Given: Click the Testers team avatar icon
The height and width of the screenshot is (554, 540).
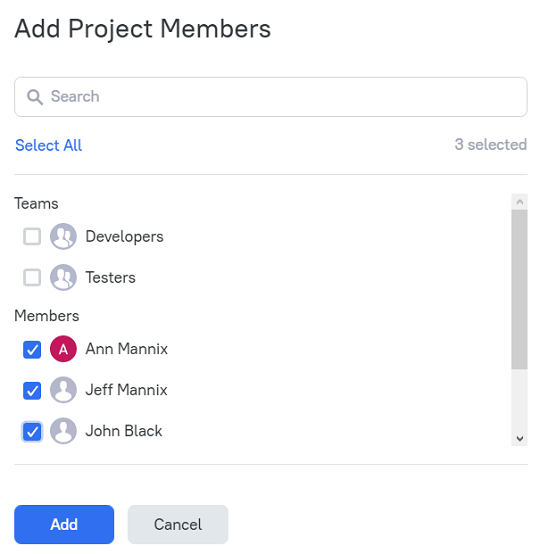Looking at the screenshot, I should coord(63,277).
